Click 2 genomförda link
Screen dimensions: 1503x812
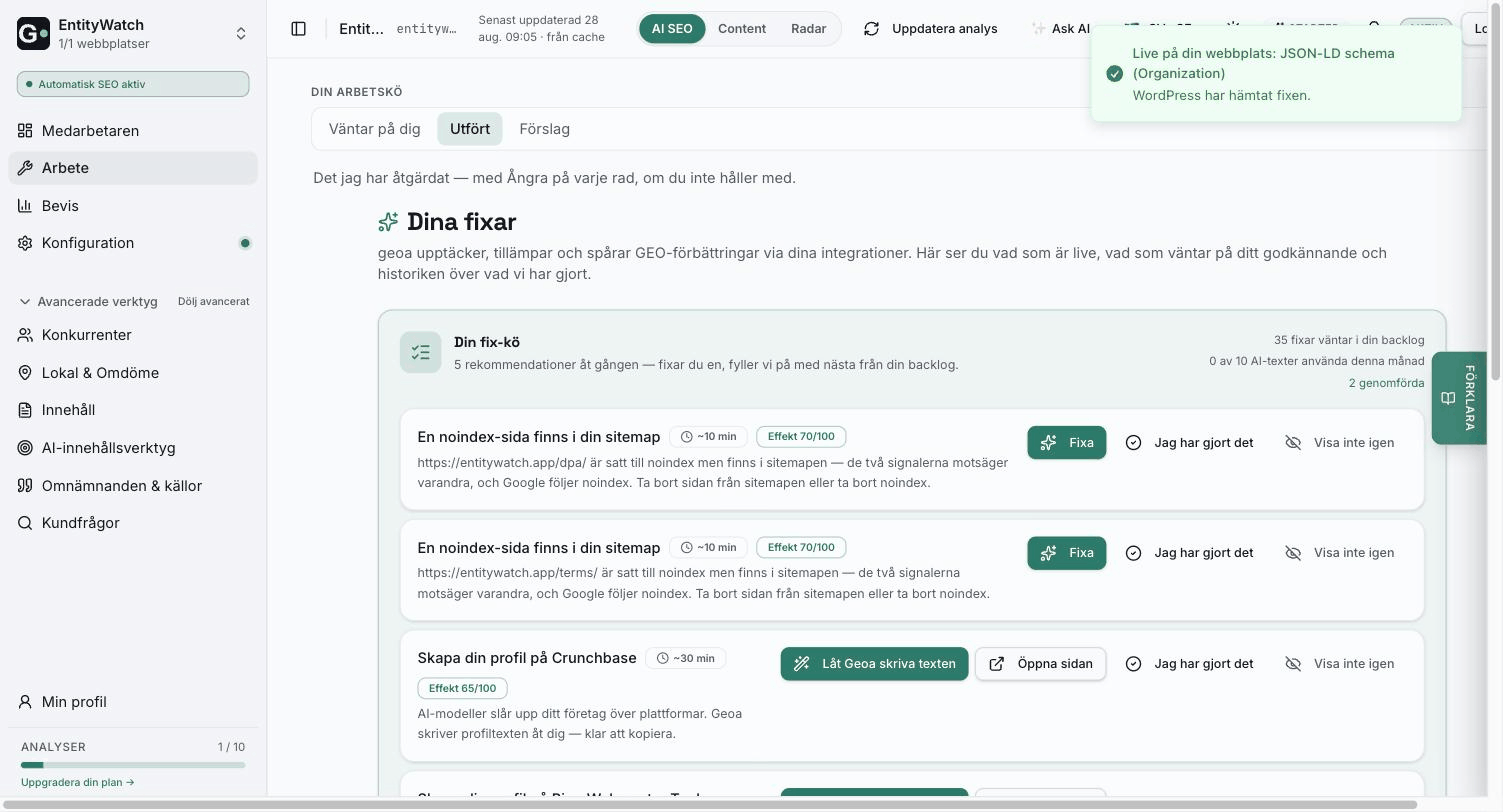point(1386,383)
